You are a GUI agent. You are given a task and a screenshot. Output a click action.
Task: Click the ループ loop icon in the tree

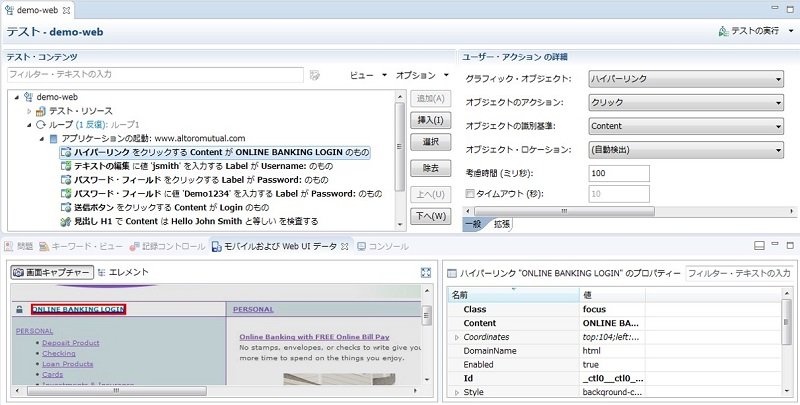(x=41, y=124)
